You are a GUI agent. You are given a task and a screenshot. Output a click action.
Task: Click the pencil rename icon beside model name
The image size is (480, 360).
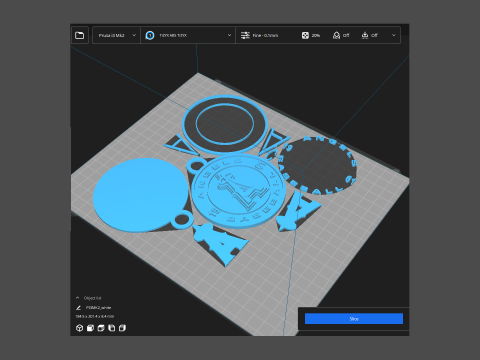coord(78,308)
